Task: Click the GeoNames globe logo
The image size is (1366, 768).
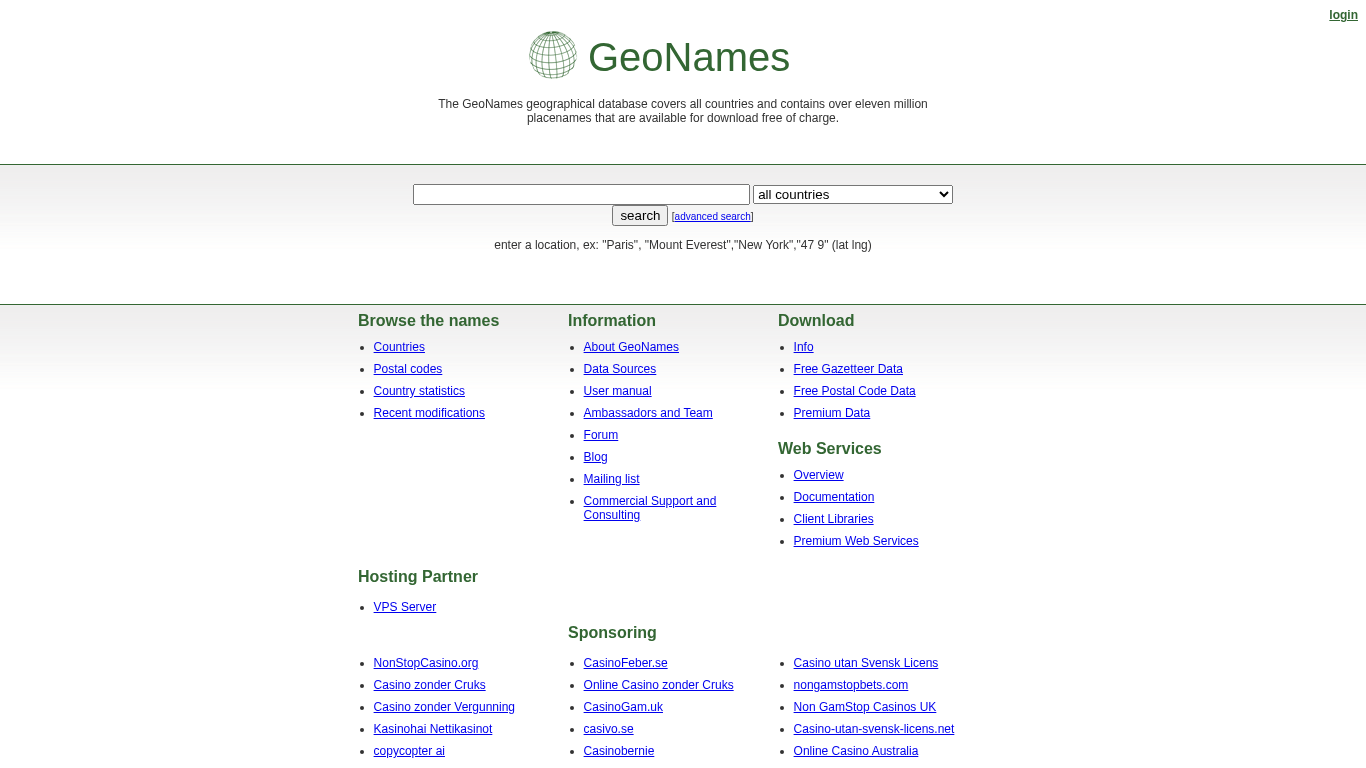Action: click(x=553, y=55)
